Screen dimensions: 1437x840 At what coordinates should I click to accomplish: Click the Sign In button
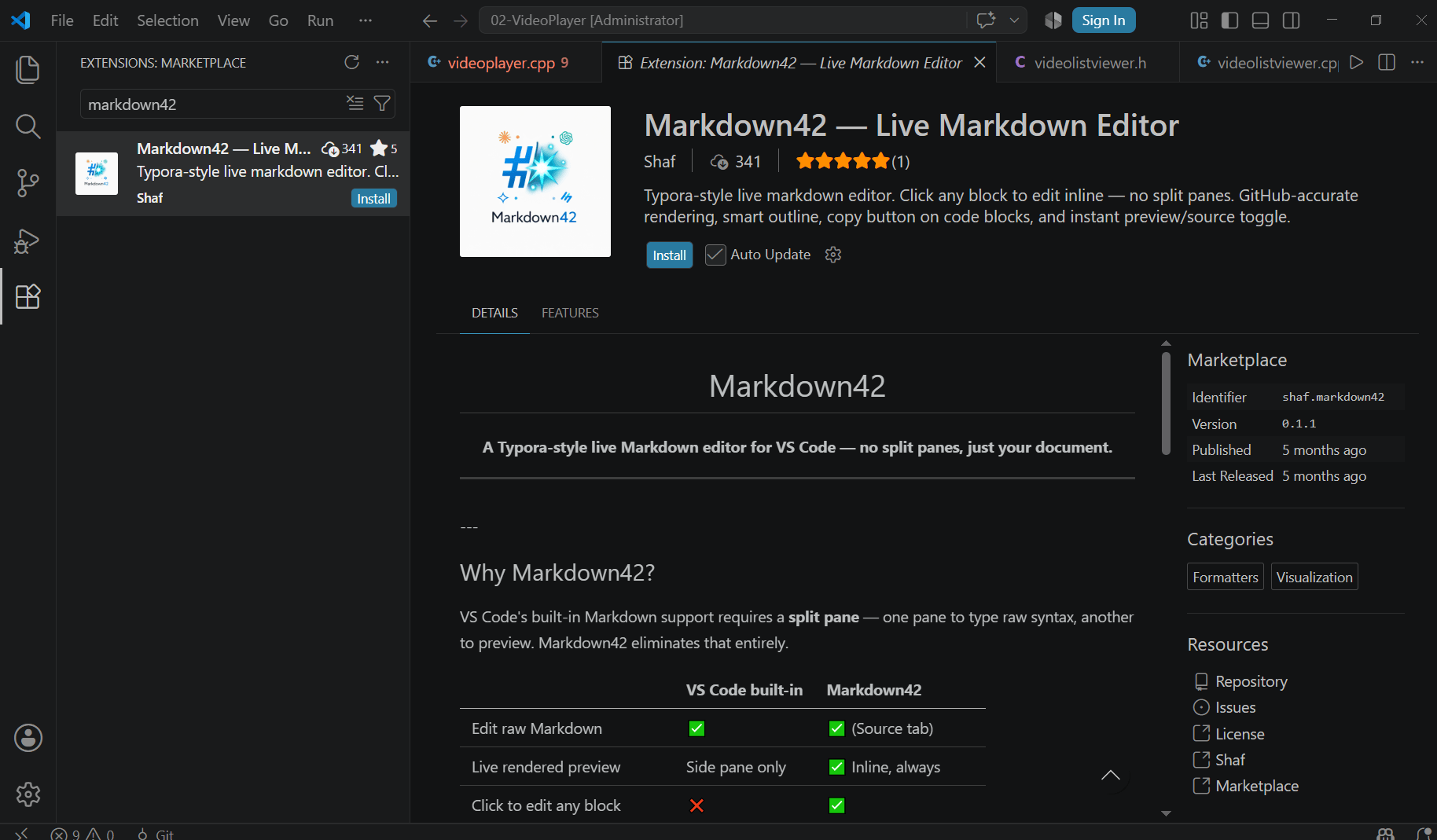pyautogui.click(x=1104, y=20)
